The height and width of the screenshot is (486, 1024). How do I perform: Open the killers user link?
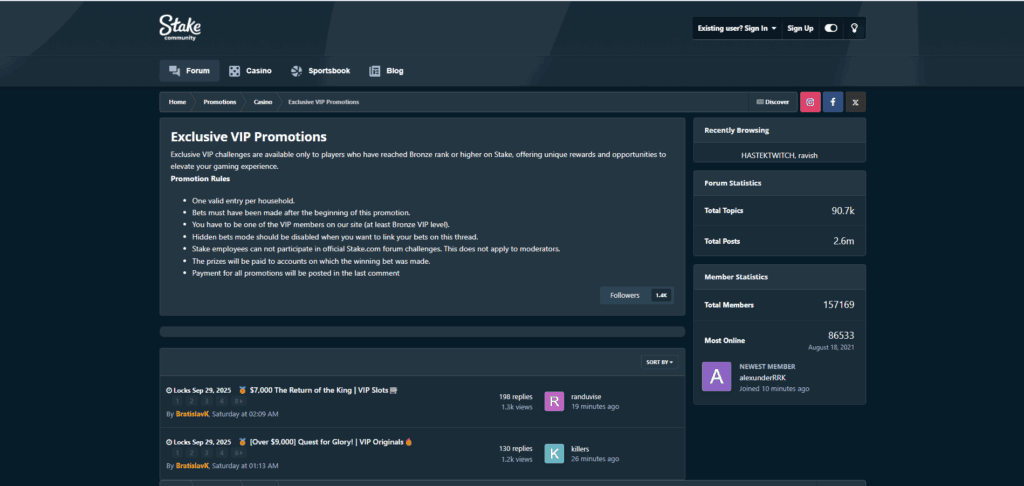tap(580, 449)
